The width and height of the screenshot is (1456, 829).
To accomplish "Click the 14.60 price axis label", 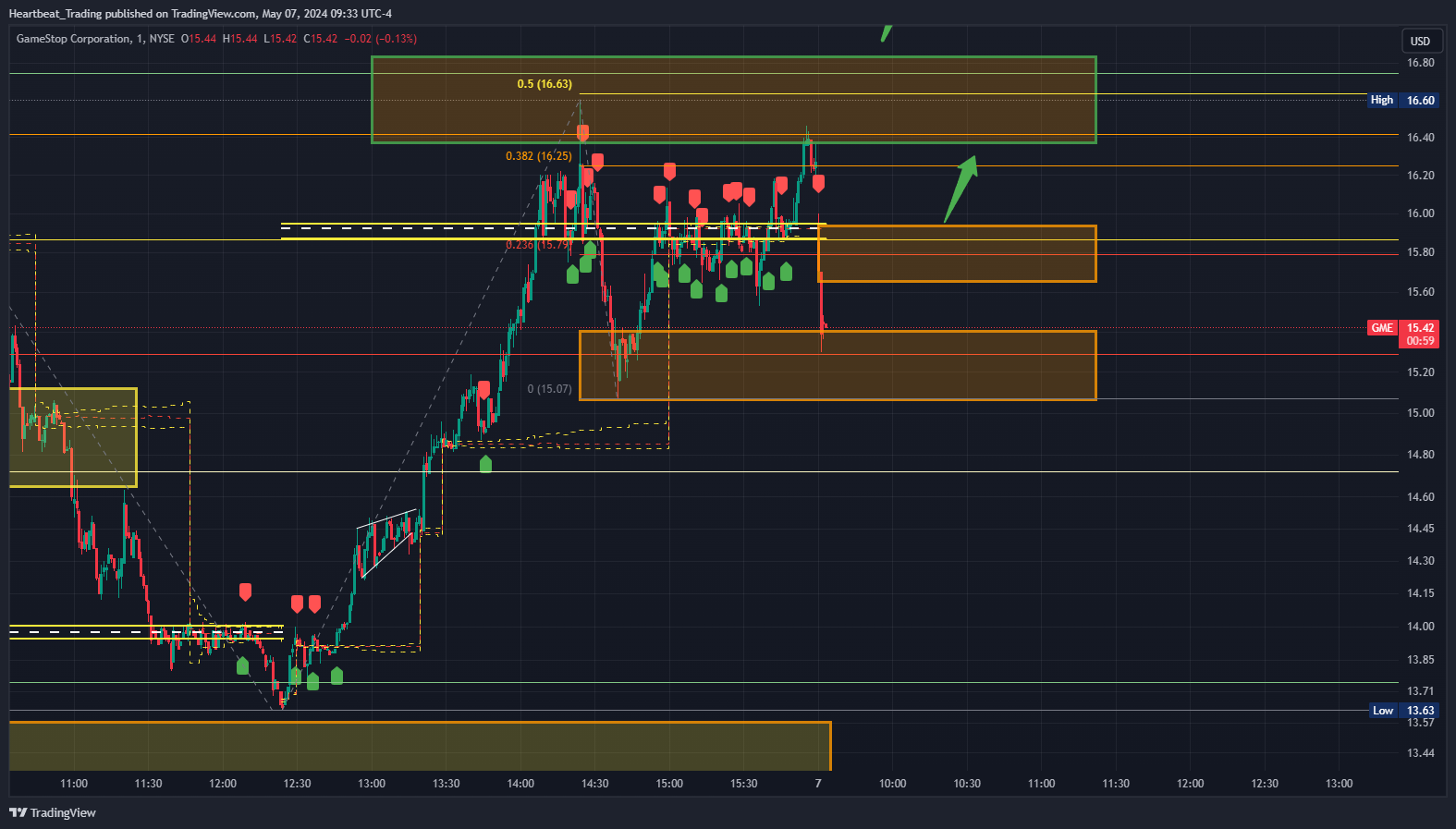I will tap(1421, 497).
